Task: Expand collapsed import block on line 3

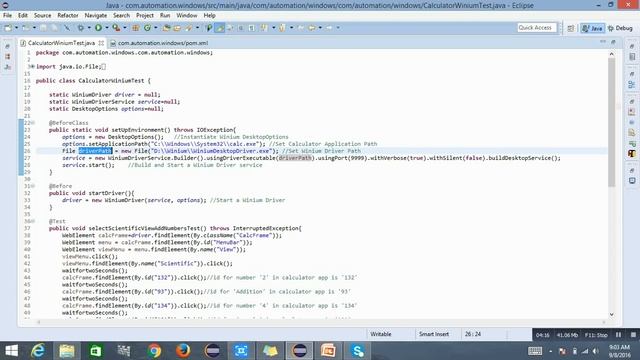Action: pos(32,66)
